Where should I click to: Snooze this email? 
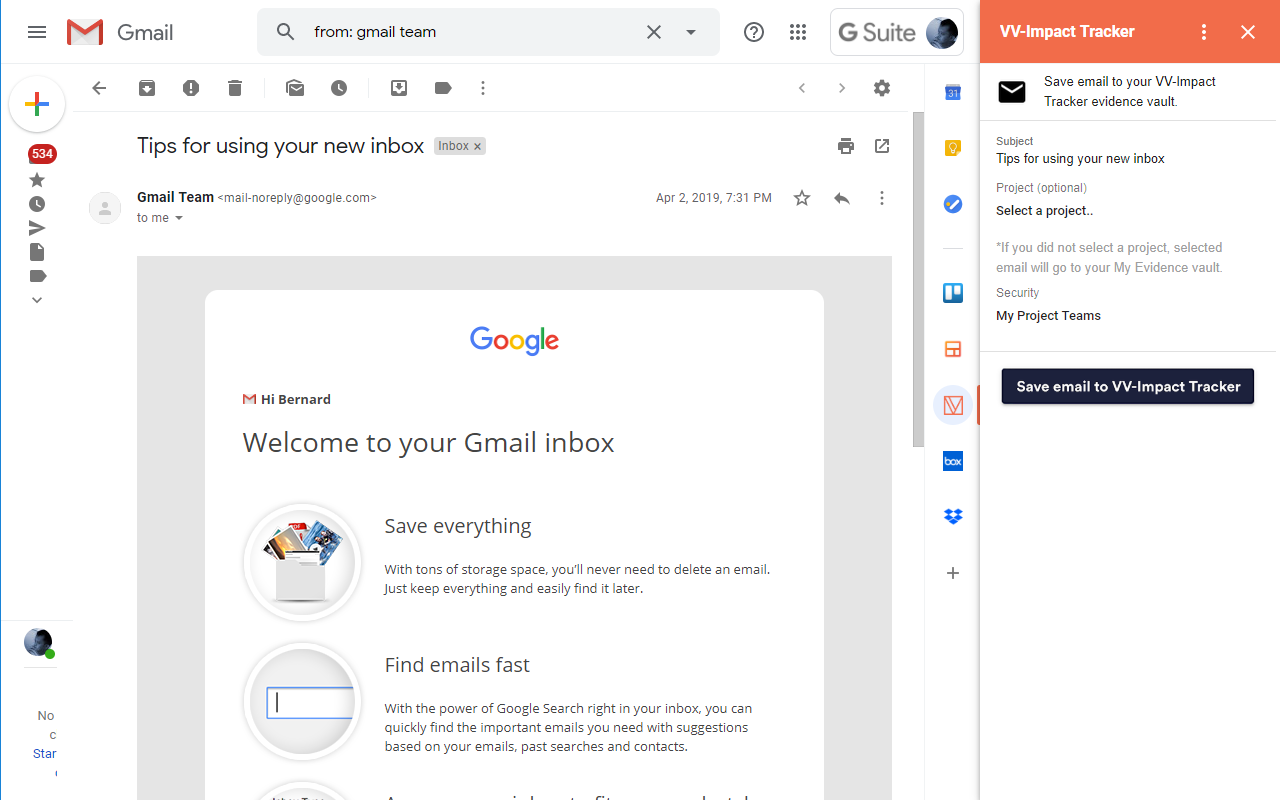(339, 88)
